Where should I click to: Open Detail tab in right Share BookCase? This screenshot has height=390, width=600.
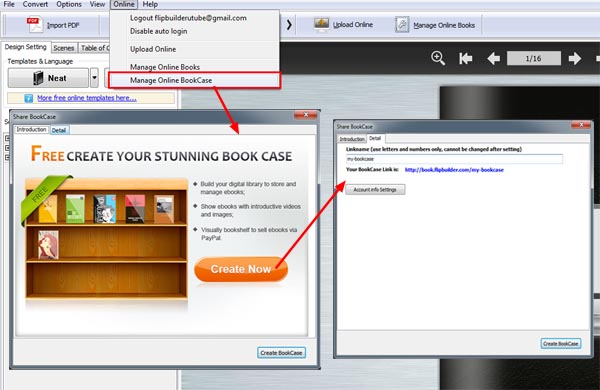[x=375, y=138]
